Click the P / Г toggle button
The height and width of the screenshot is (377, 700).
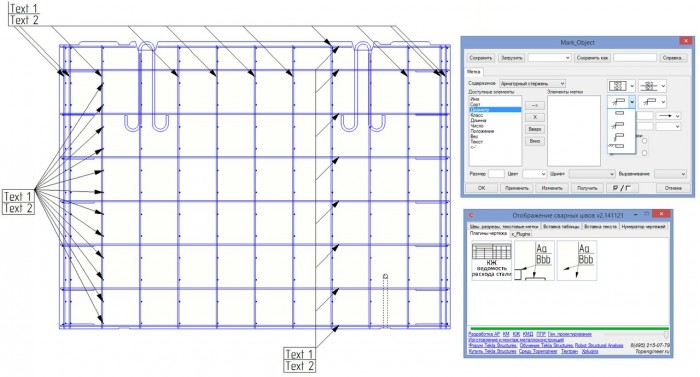coord(621,188)
